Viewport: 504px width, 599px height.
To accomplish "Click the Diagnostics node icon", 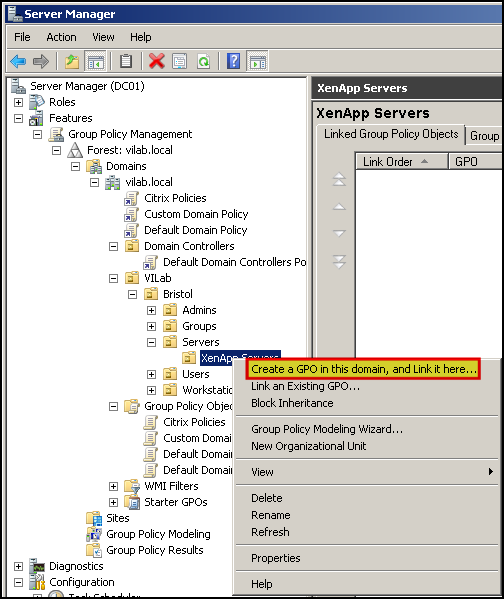I will tap(37, 566).
